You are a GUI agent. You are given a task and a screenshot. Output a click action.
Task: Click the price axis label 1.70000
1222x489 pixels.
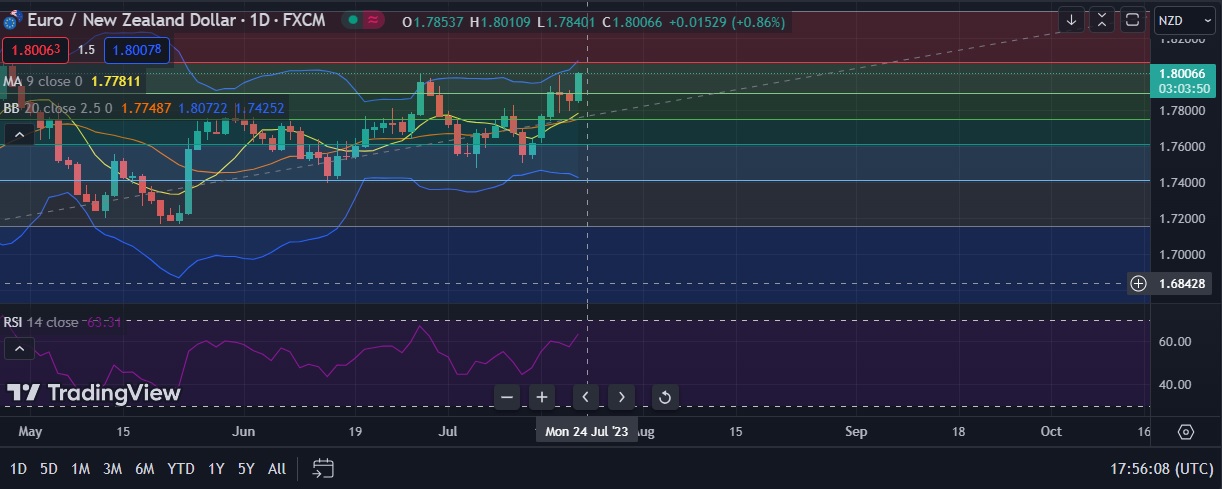pos(1181,254)
